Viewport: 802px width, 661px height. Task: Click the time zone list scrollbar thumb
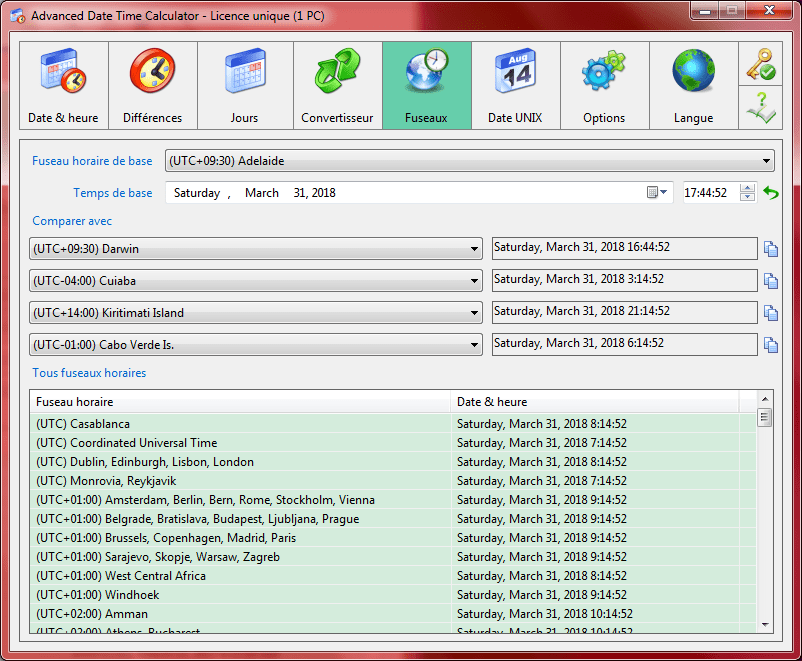click(x=765, y=417)
